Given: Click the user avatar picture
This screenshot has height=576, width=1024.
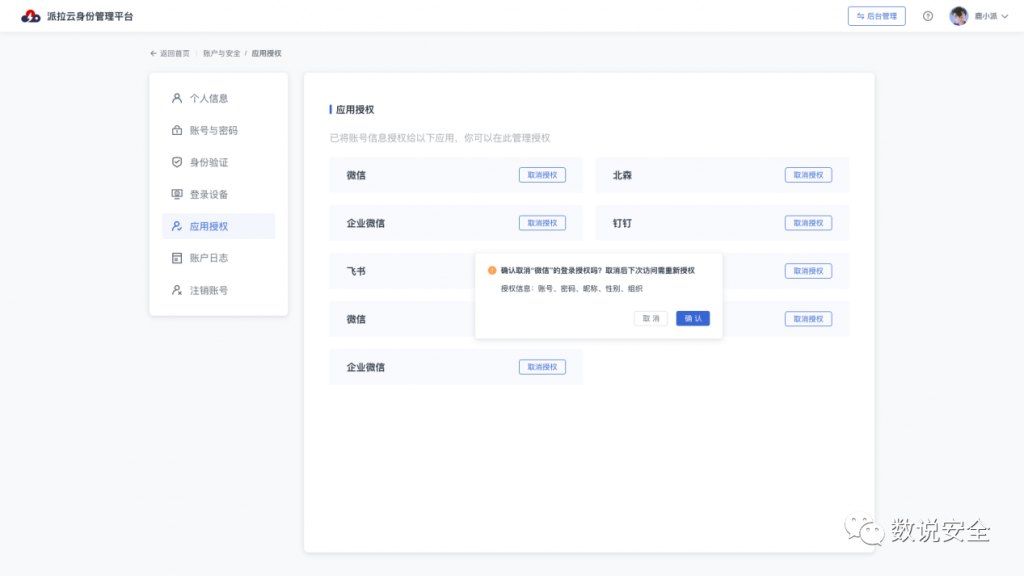Looking at the screenshot, I should click(x=959, y=16).
